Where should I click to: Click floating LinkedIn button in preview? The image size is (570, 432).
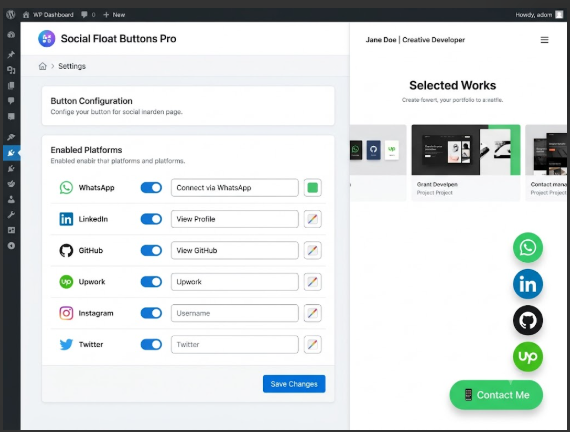(528, 284)
